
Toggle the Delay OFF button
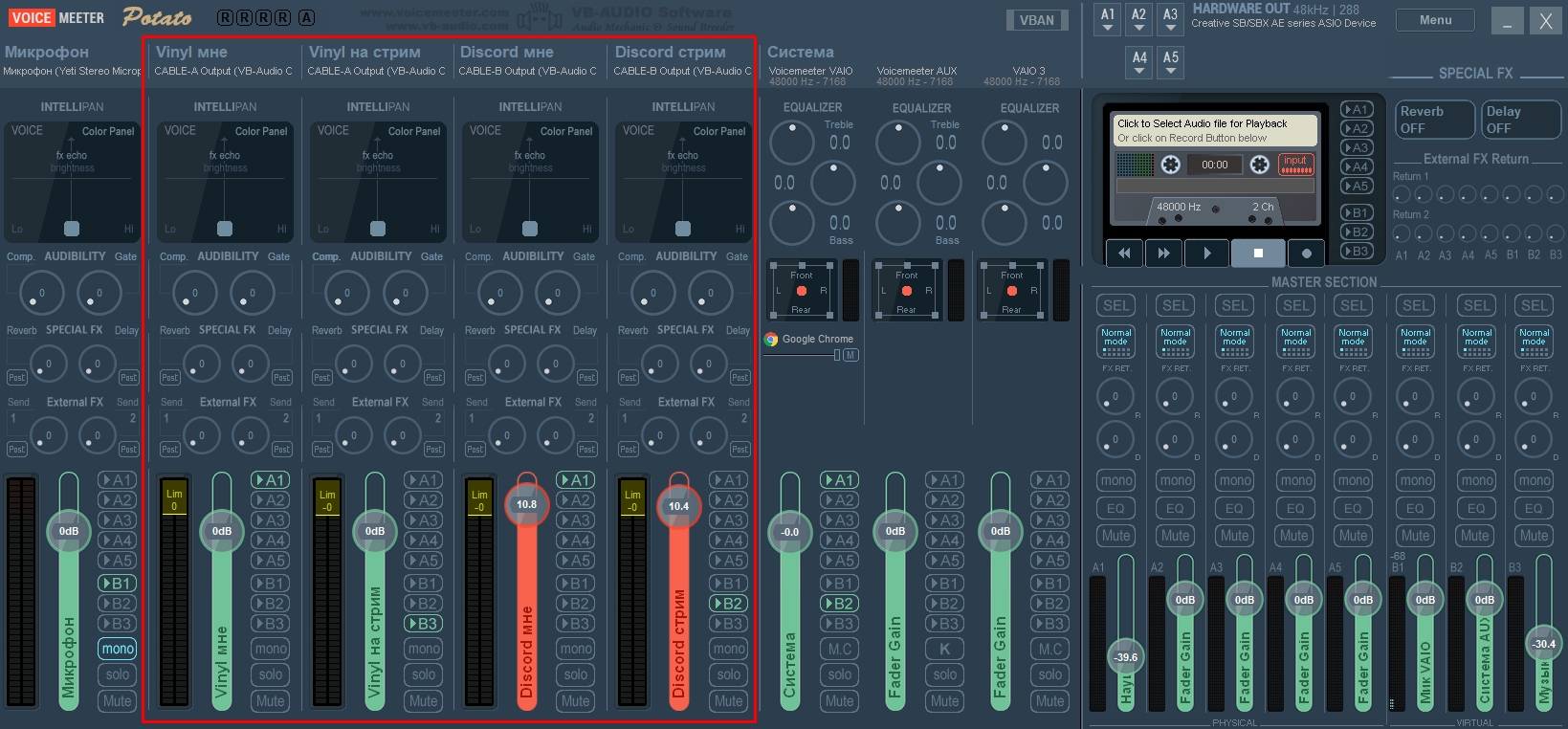pos(1520,120)
